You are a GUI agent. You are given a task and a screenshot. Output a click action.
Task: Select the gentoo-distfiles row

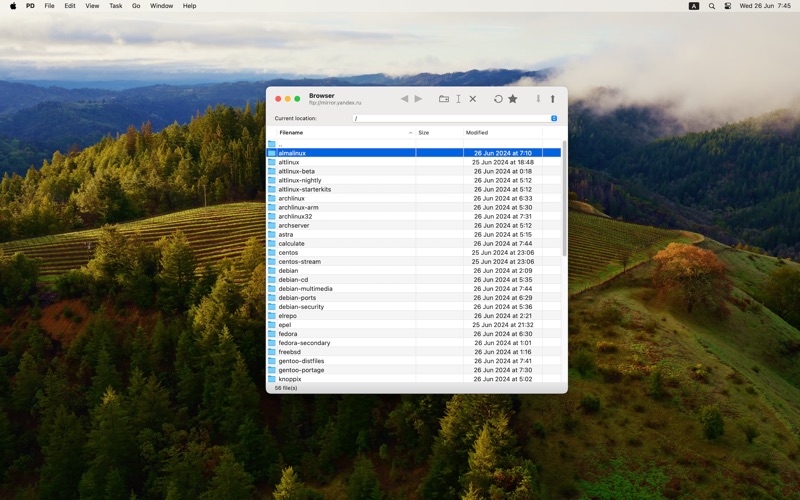tap(414, 361)
